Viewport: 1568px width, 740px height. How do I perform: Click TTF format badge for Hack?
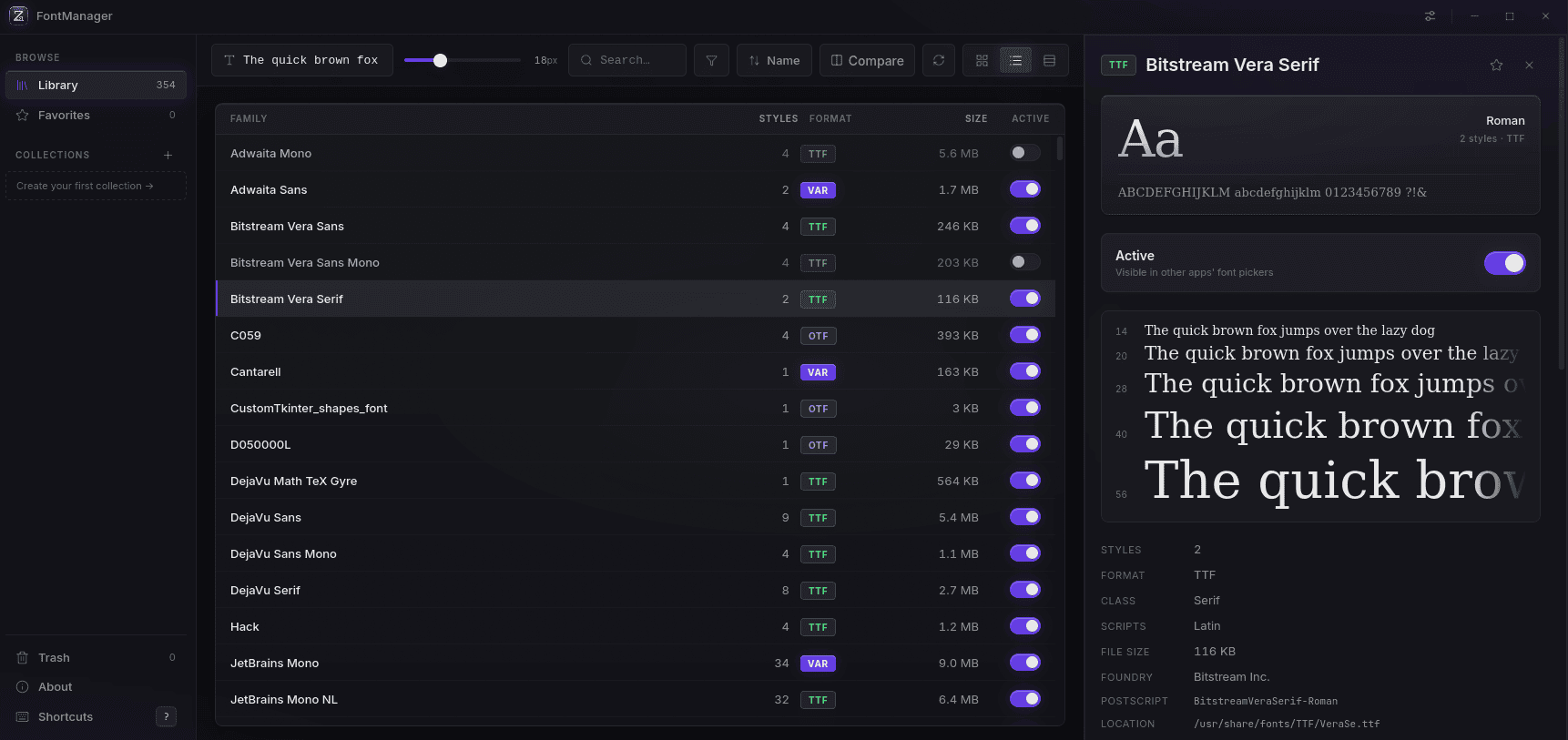point(818,627)
